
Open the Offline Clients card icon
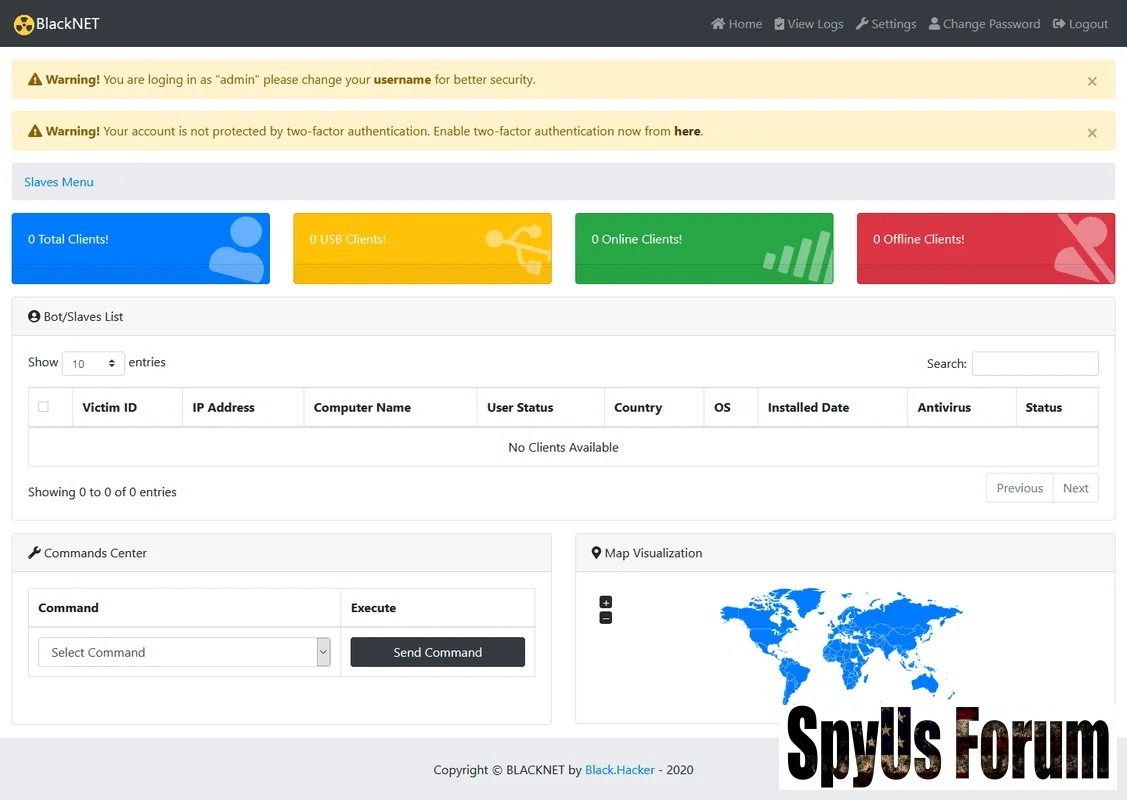(1082, 248)
